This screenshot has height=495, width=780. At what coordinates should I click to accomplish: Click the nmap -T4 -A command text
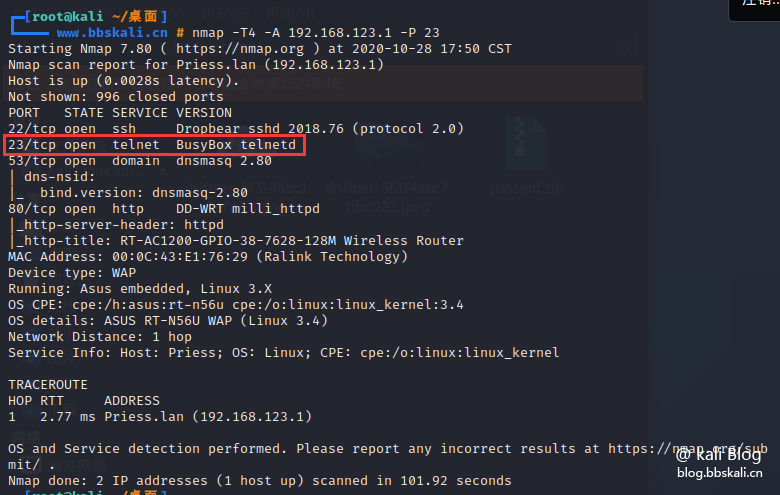(316, 33)
